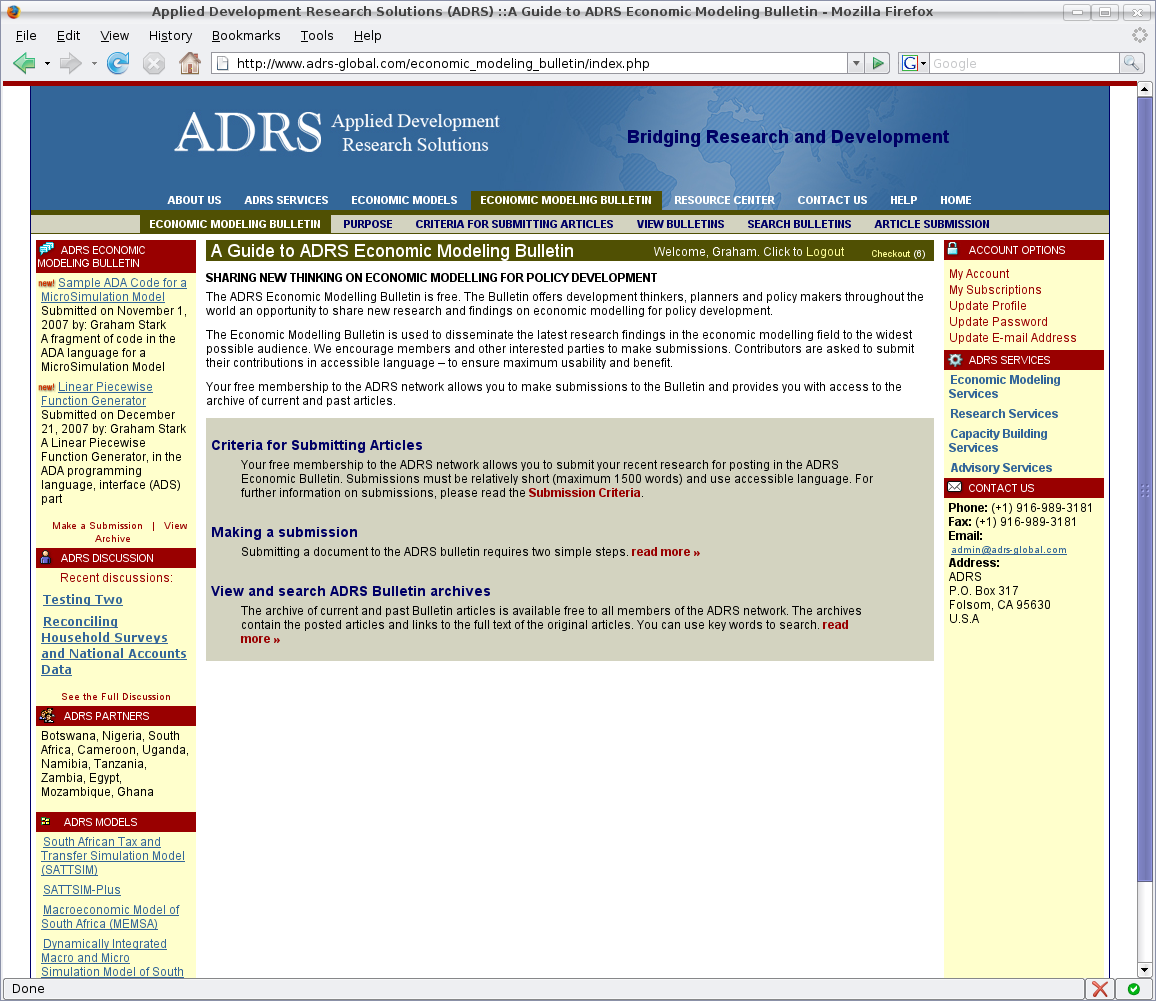Click the page vertical scrollbar
This screenshot has height=1001, width=1156.
click(x=1145, y=500)
